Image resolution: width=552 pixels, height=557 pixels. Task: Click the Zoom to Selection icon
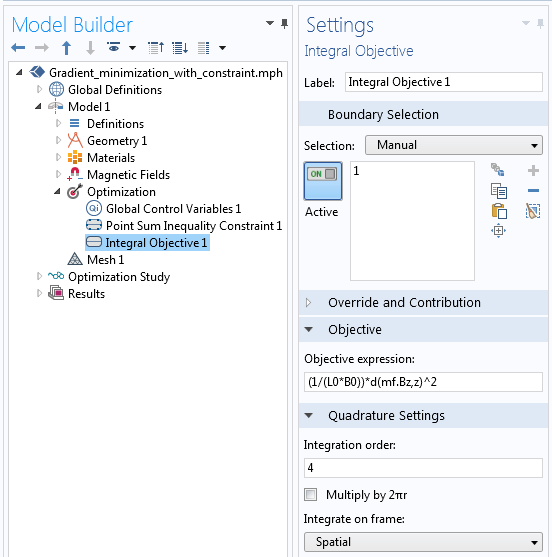pyautogui.click(x=498, y=231)
